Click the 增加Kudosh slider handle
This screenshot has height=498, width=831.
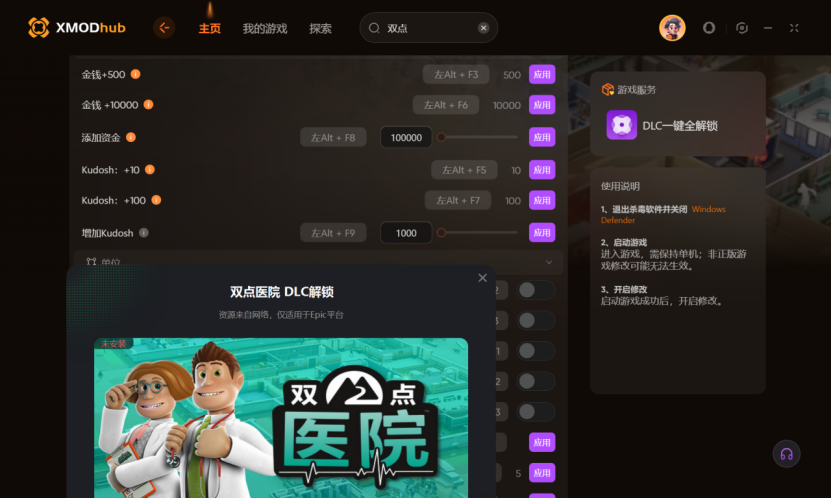pos(441,233)
